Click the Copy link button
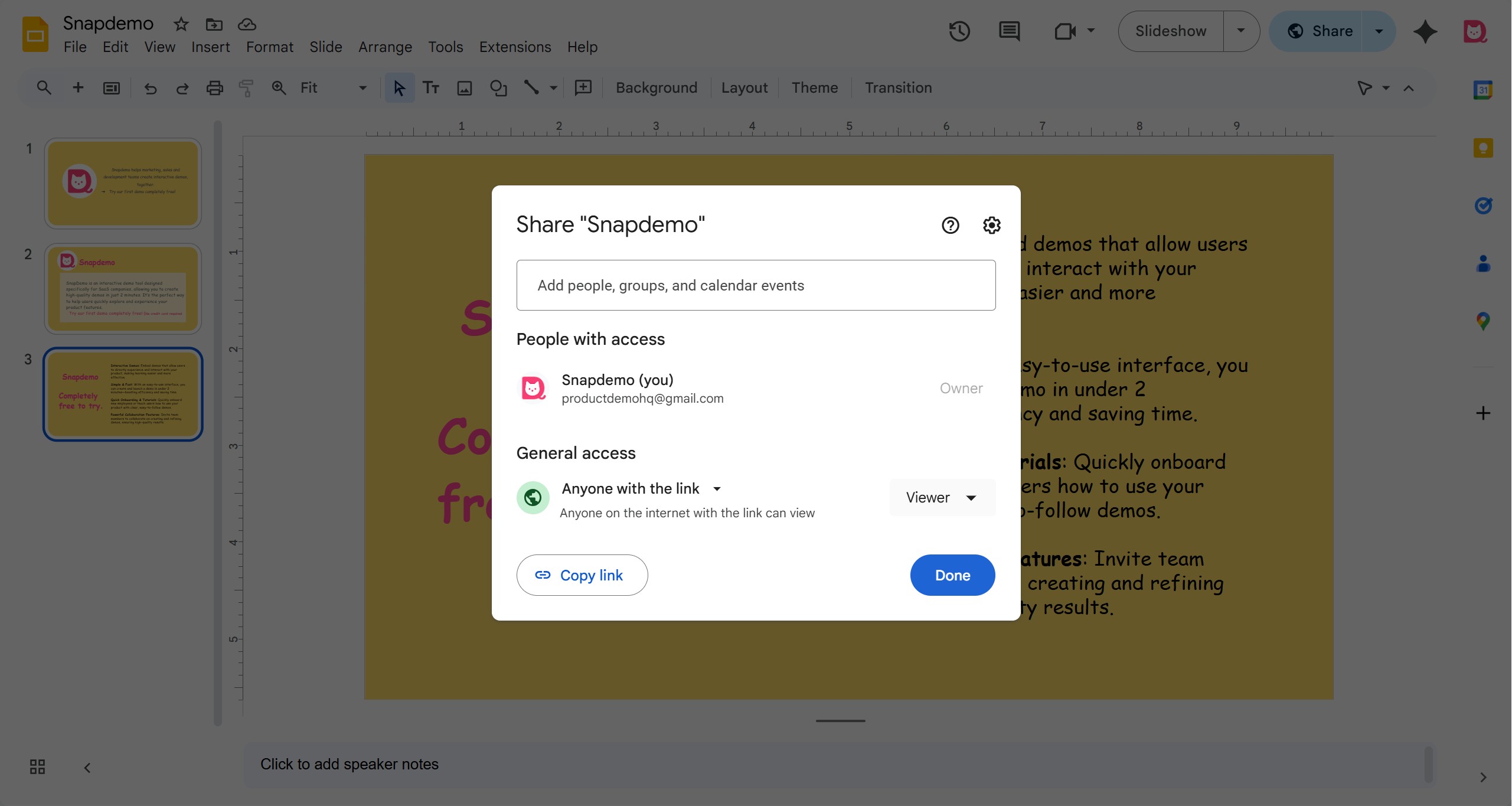1512x806 pixels. click(x=582, y=575)
